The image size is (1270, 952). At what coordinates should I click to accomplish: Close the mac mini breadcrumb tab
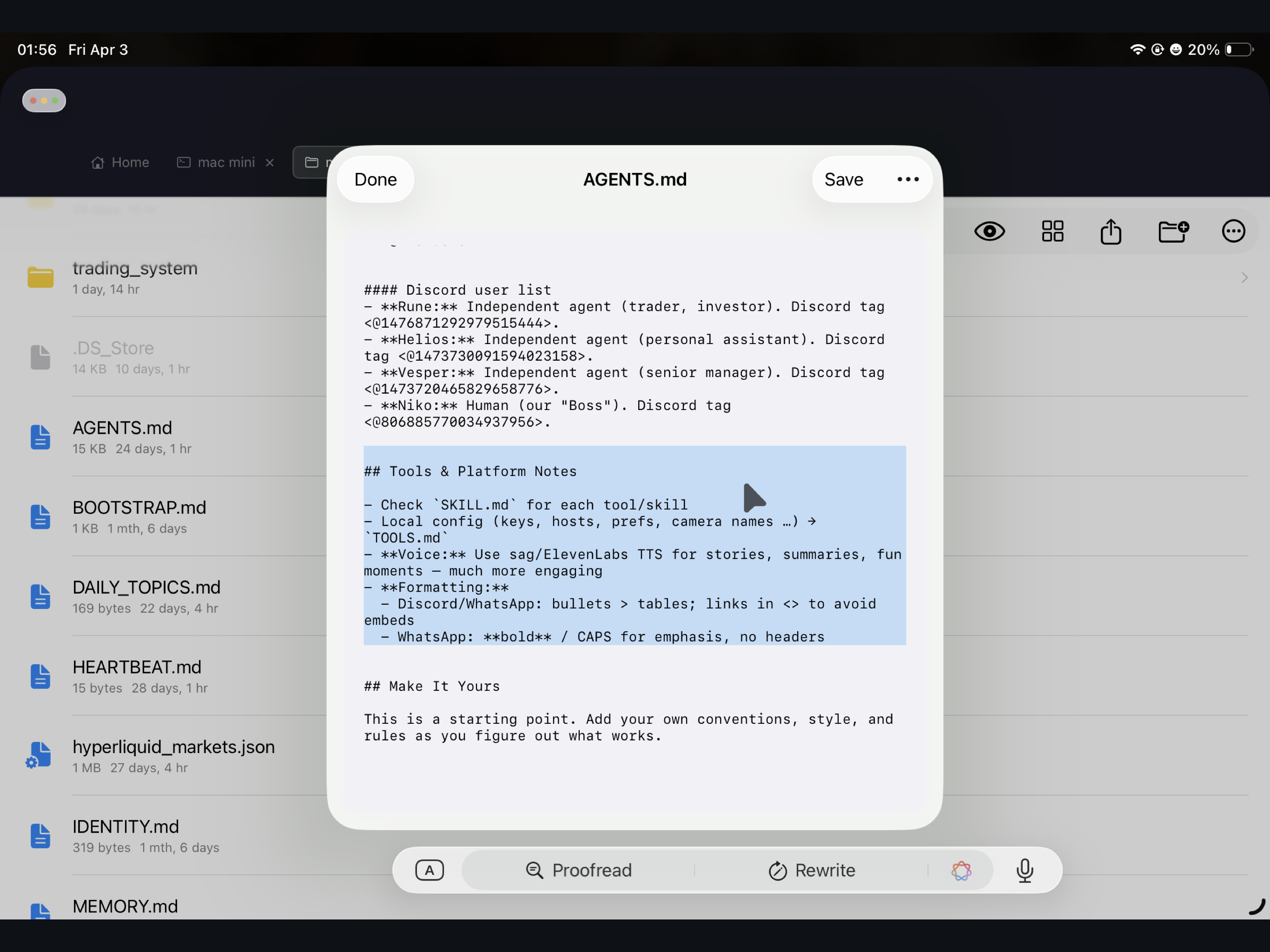pyautogui.click(x=269, y=163)
